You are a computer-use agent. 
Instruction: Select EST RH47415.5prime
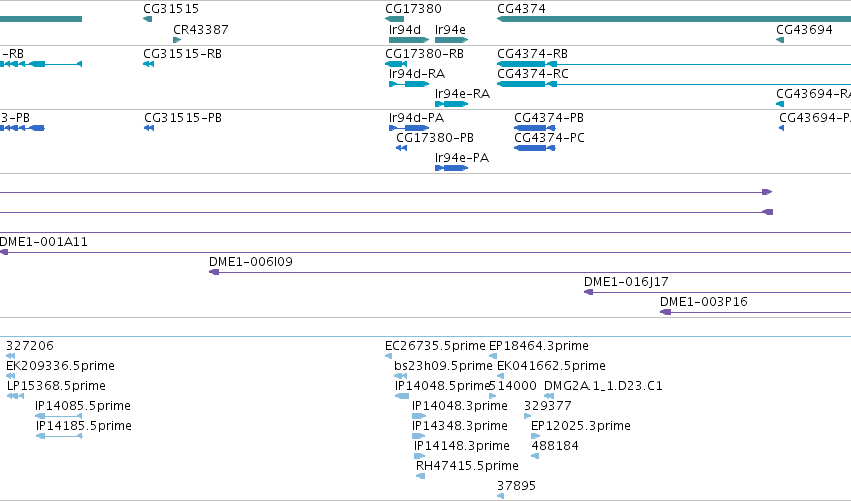pyautogui.click(x=467, y=467)
